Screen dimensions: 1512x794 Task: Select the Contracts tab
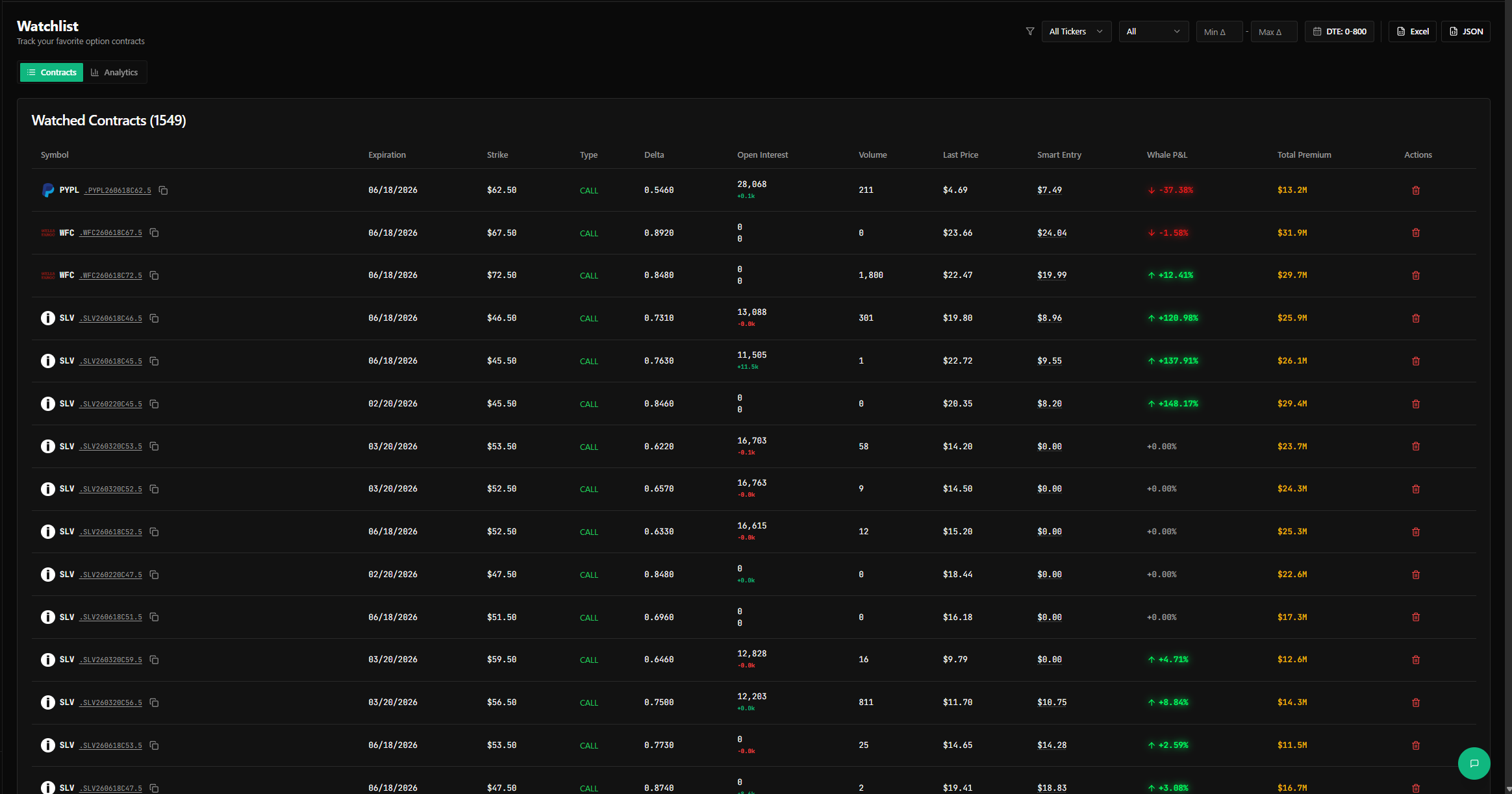52,72
